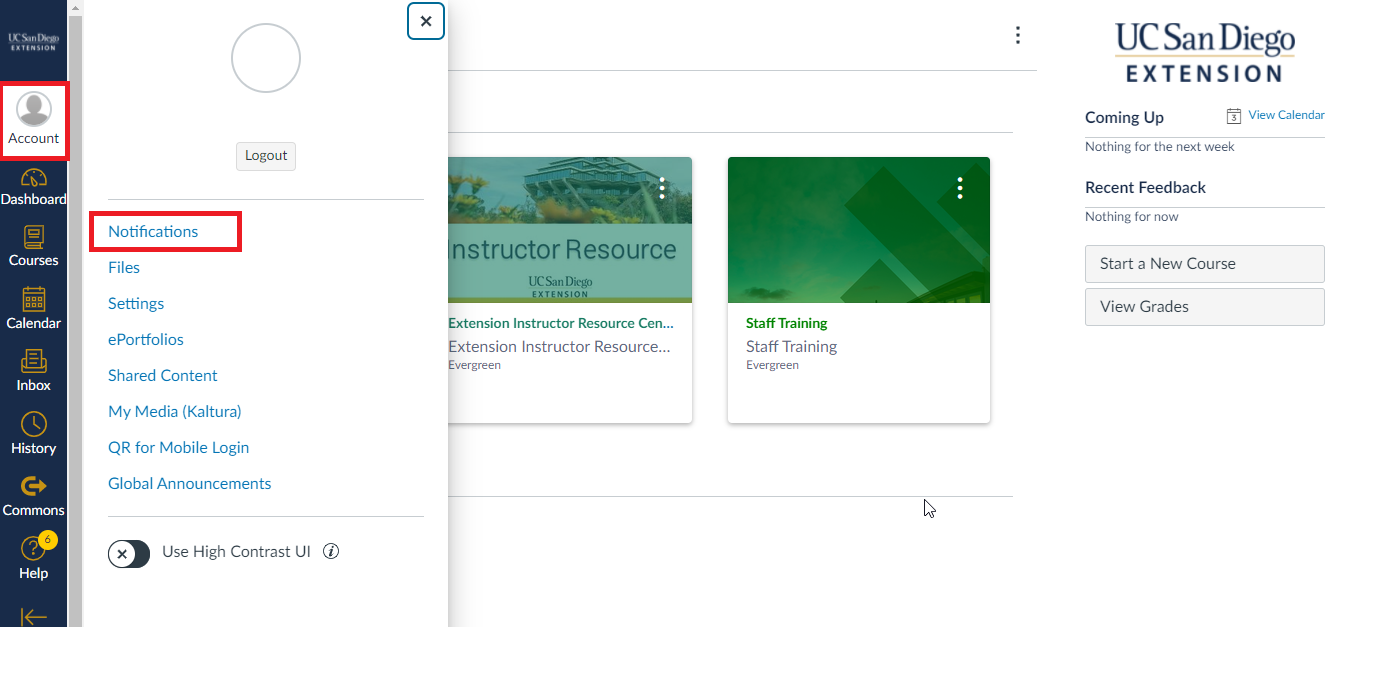Open Notifications settings

(153, 231)
